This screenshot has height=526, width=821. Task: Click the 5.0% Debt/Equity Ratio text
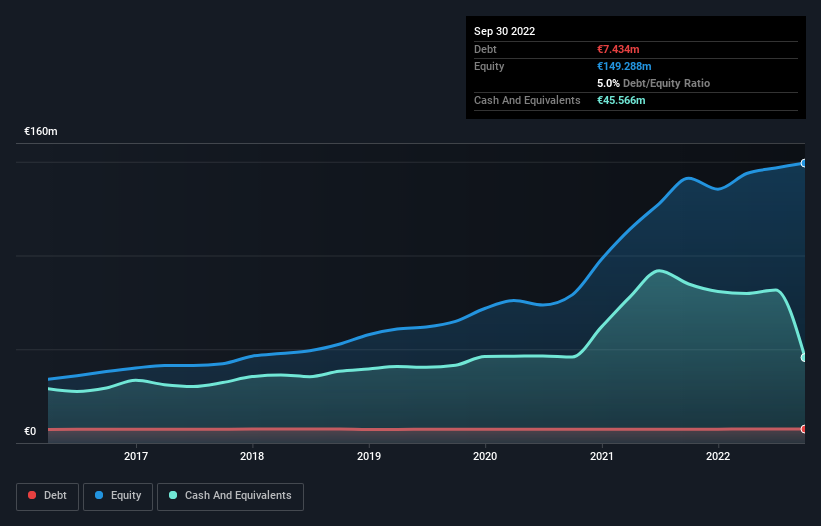click(653, 83)
